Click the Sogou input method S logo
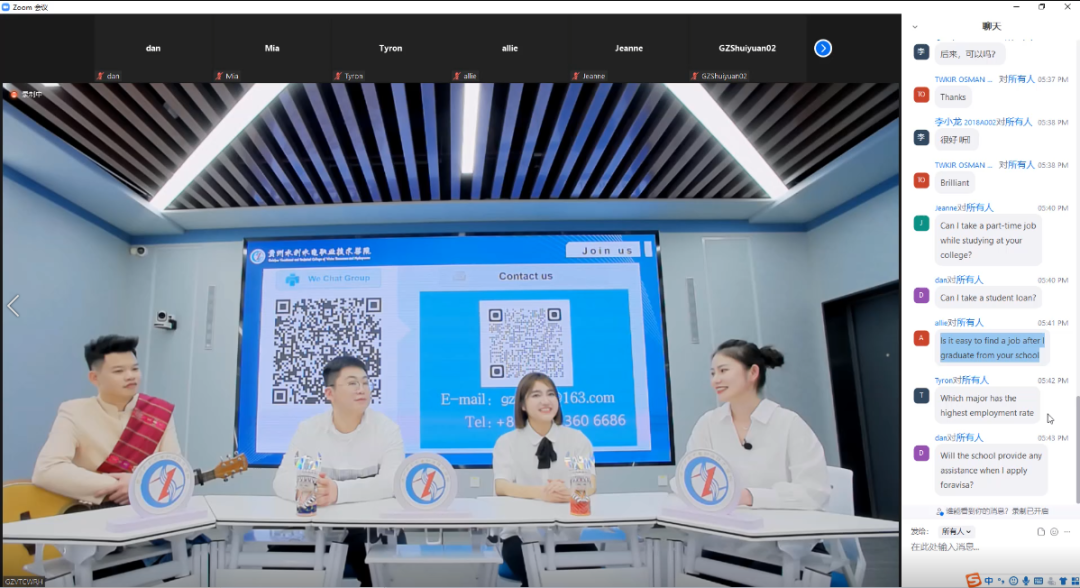This screenshot has height=588, width=1080. click(x=973, y=580)
